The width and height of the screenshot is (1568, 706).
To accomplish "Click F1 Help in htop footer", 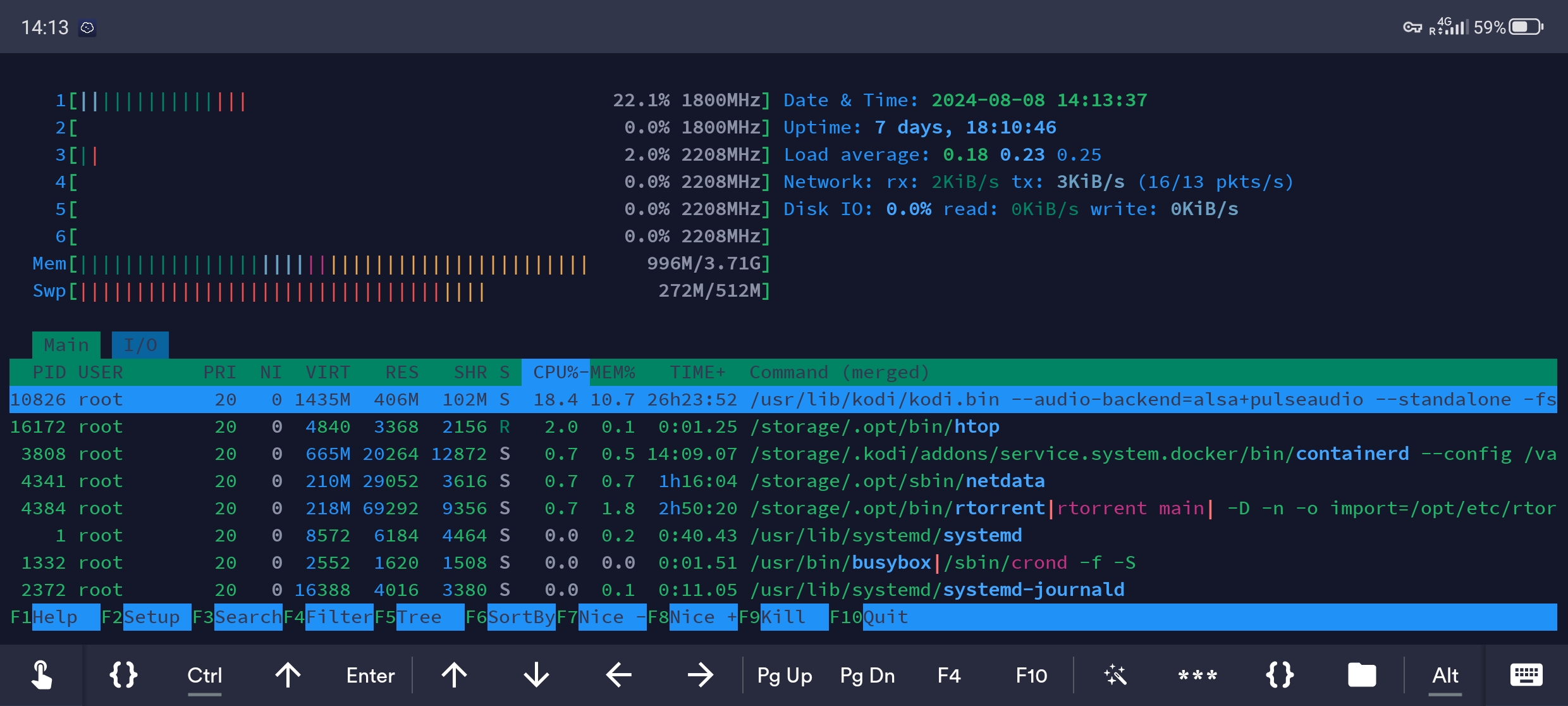I will (x=55, y=617).
